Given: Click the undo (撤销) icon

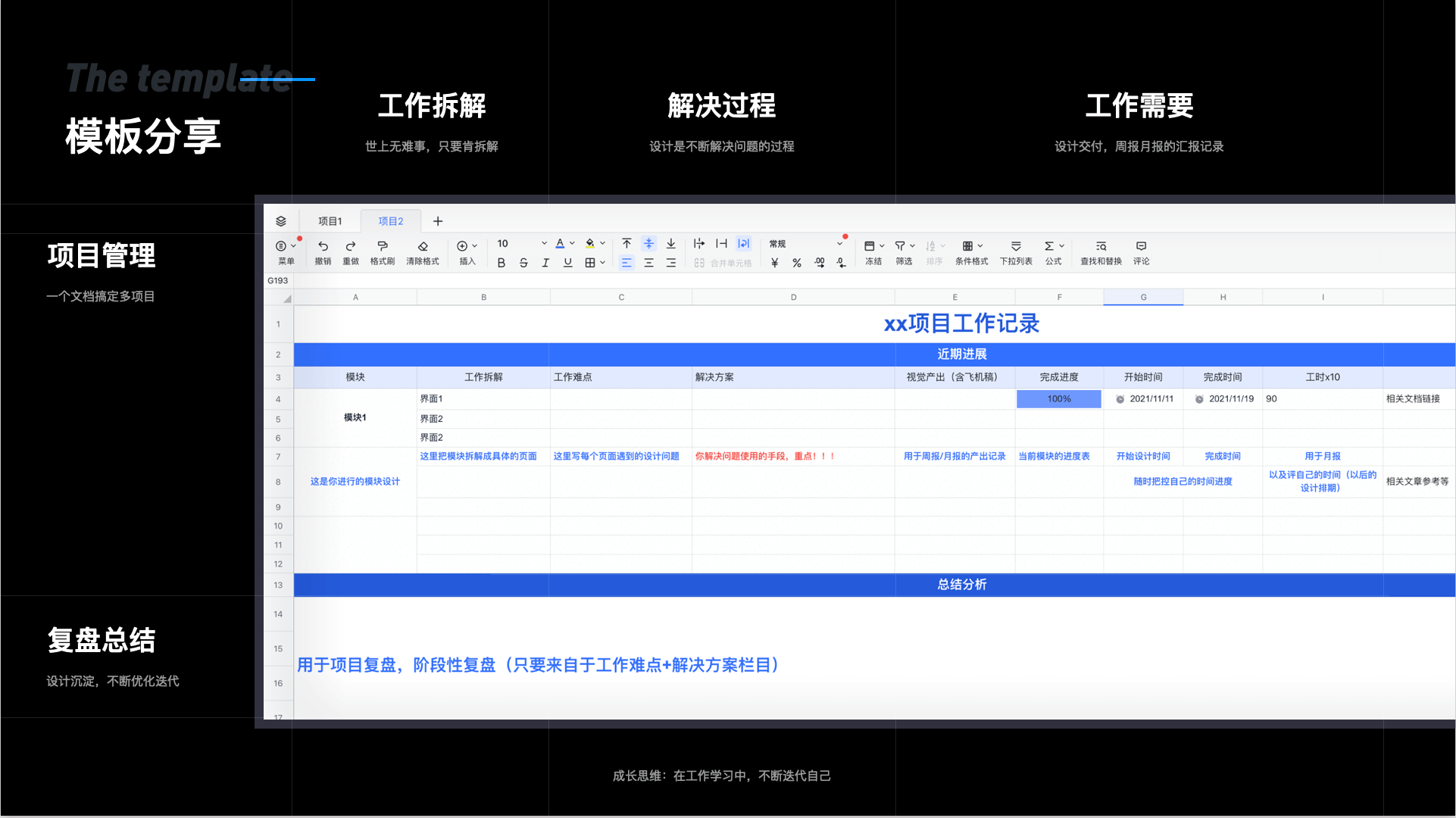Looking at the screenshot, I should coord(323,246).
